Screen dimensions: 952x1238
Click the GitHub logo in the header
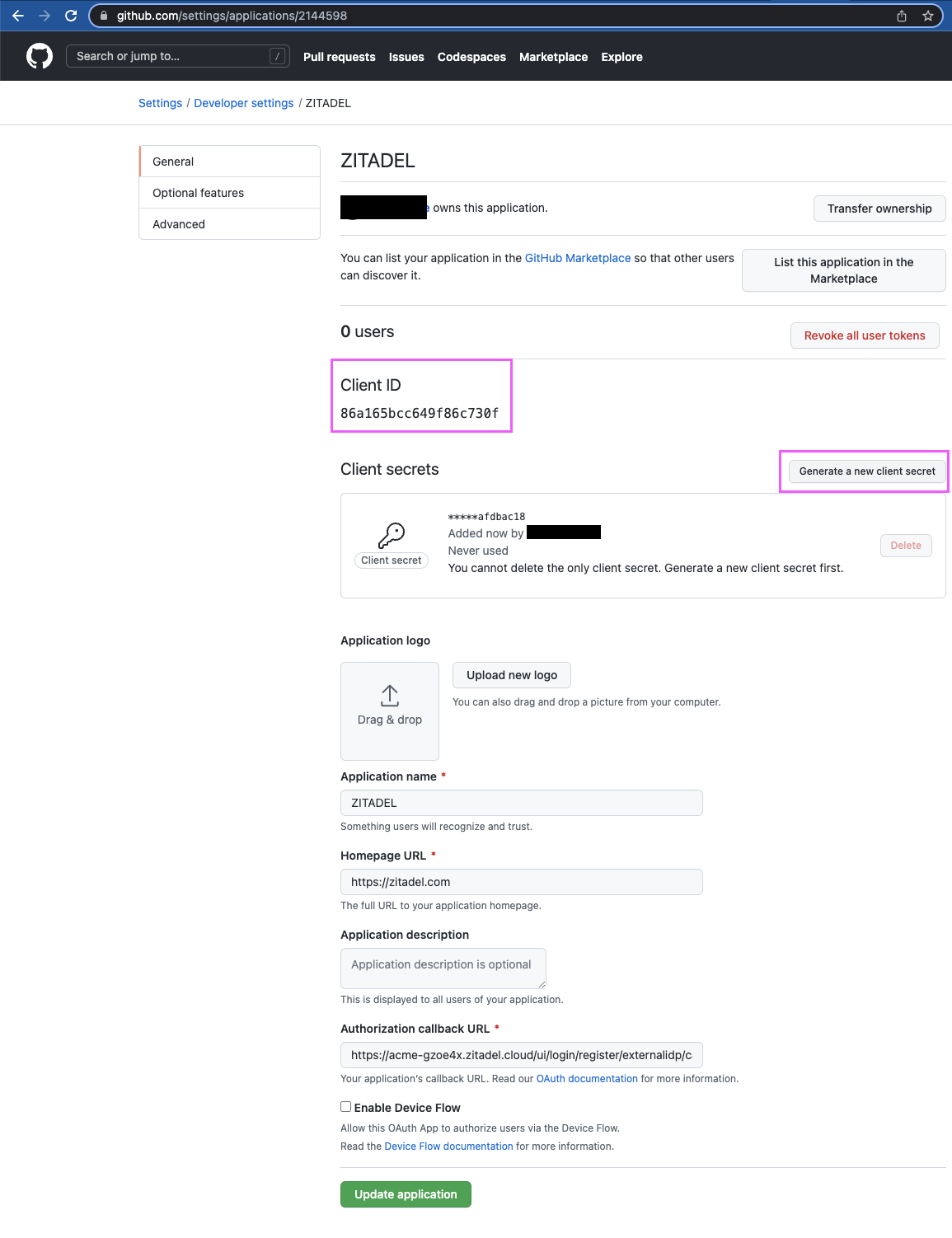[x=38, y=54]
